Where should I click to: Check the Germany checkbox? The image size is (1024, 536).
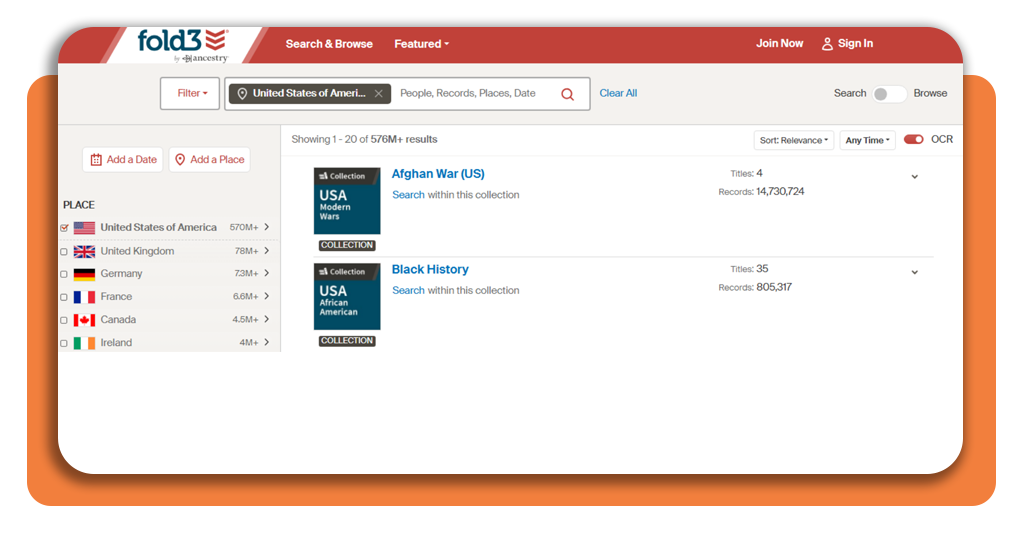[x=64, y=274]
